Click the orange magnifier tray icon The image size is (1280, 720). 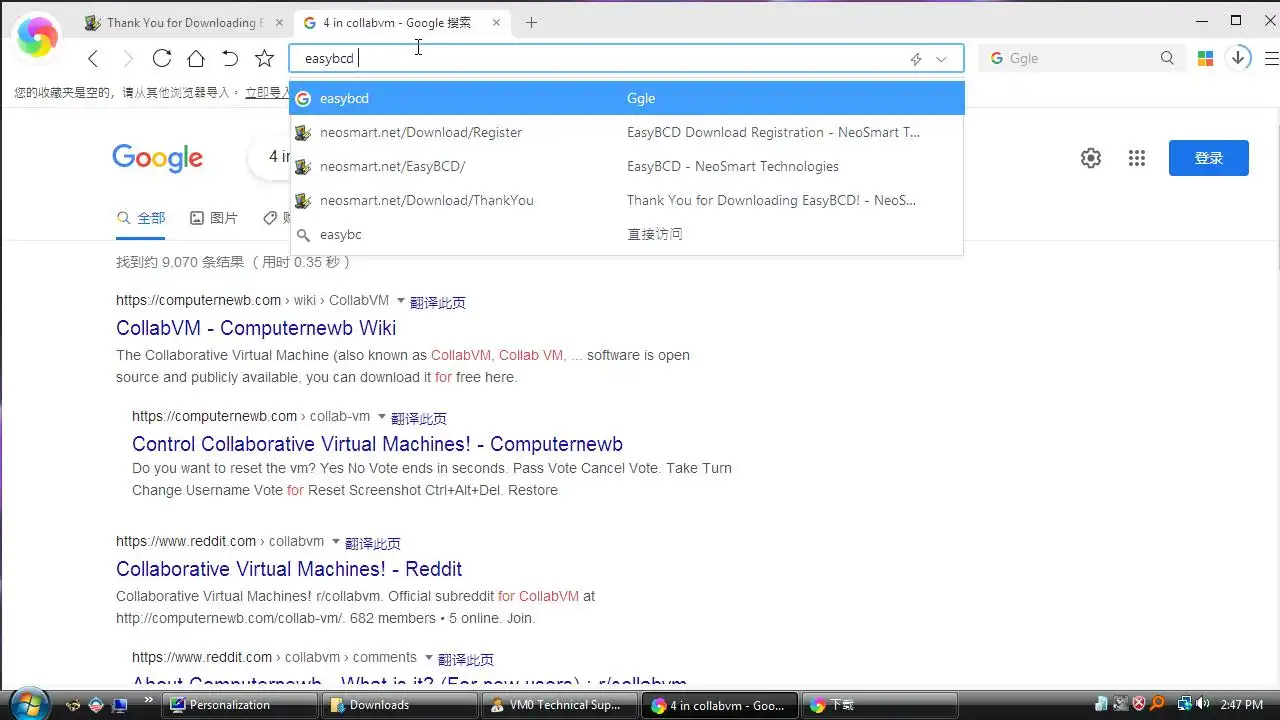1158,704
